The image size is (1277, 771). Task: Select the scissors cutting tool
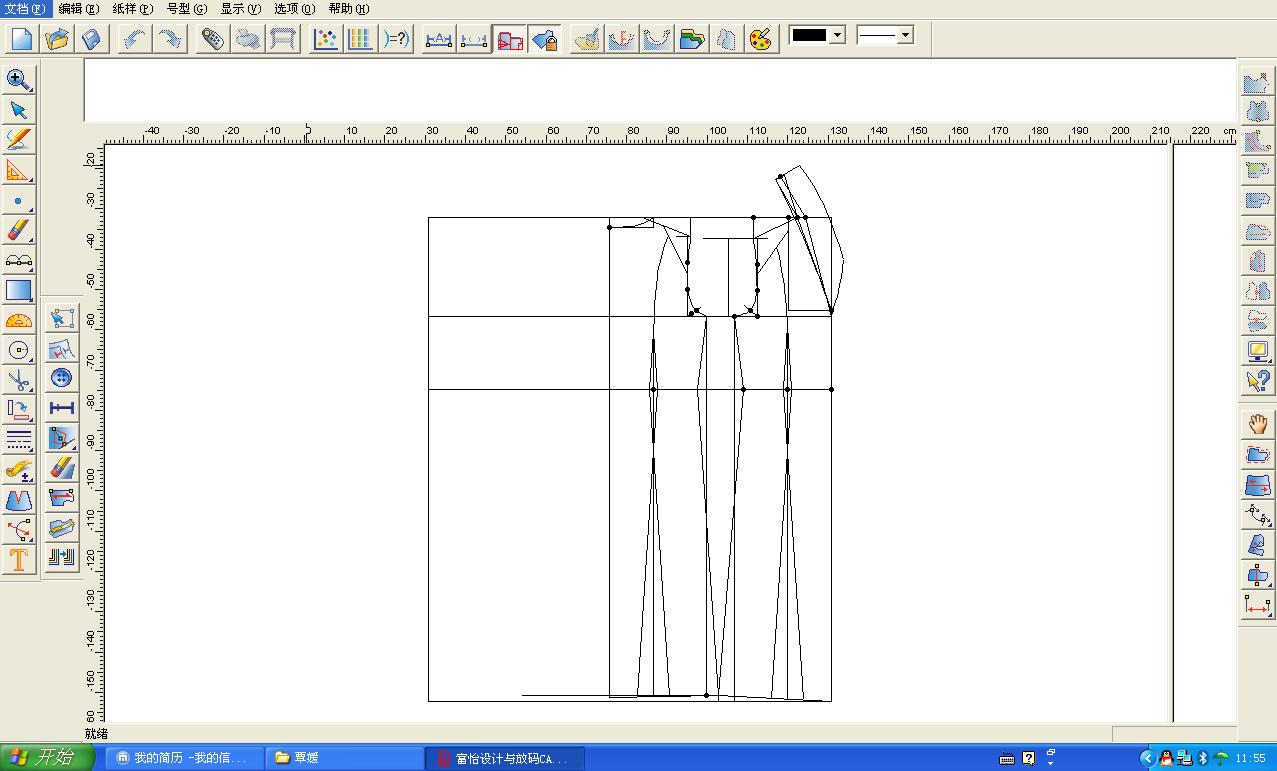click(x=18, y=380)
